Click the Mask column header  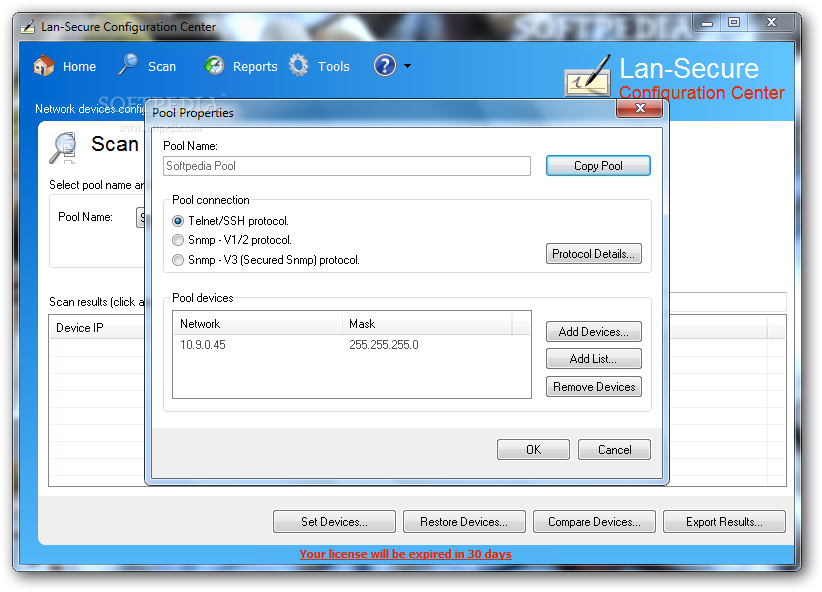(427, 324)
